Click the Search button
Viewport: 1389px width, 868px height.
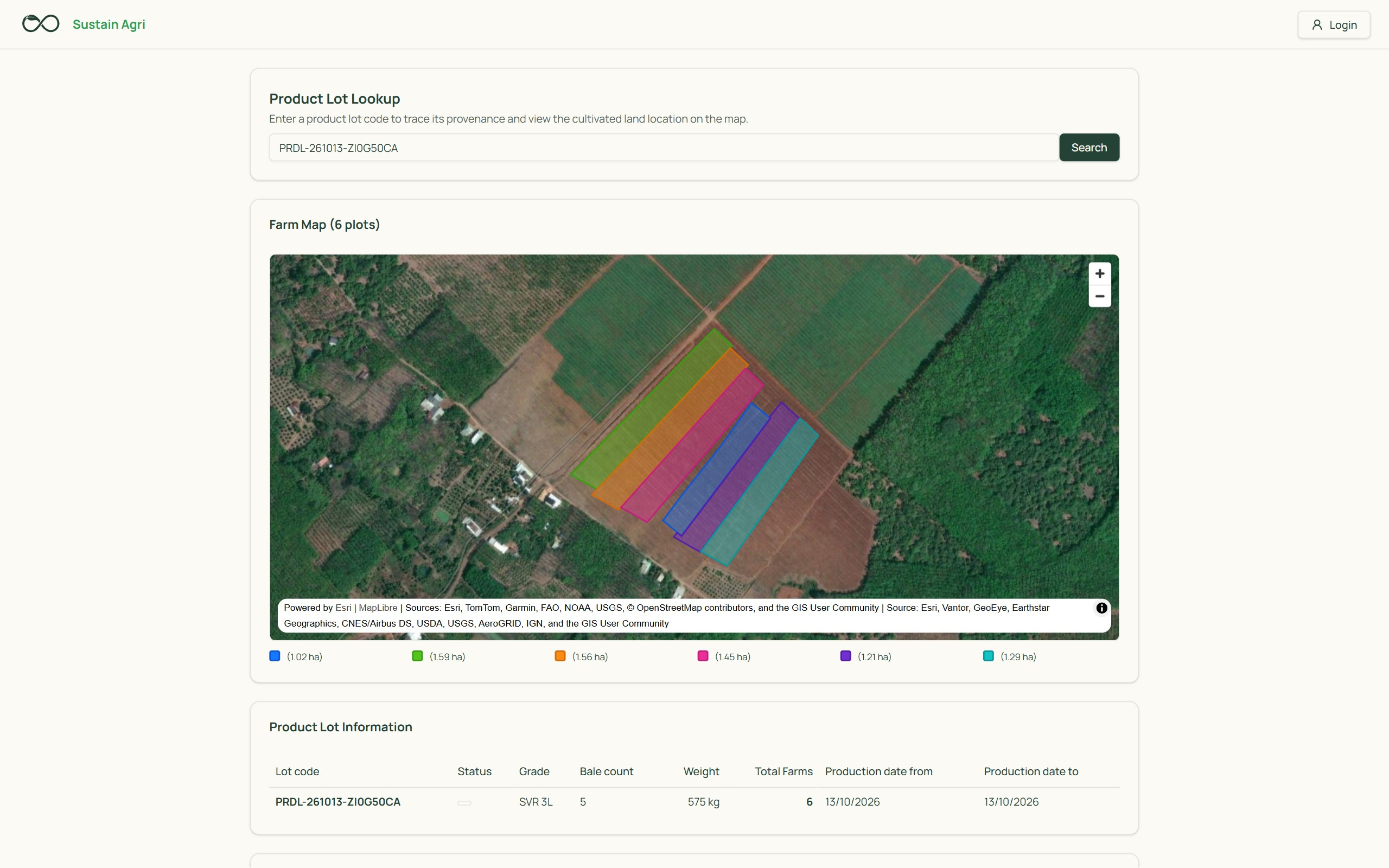[1089, 148]
